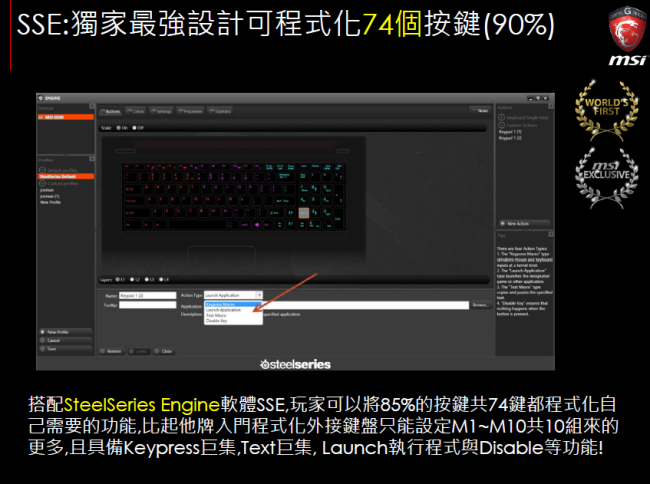Screen dimensions: 650x484
Task: Select layer L2 radio button
Action: pyautogui.click(x=132, y=279)
